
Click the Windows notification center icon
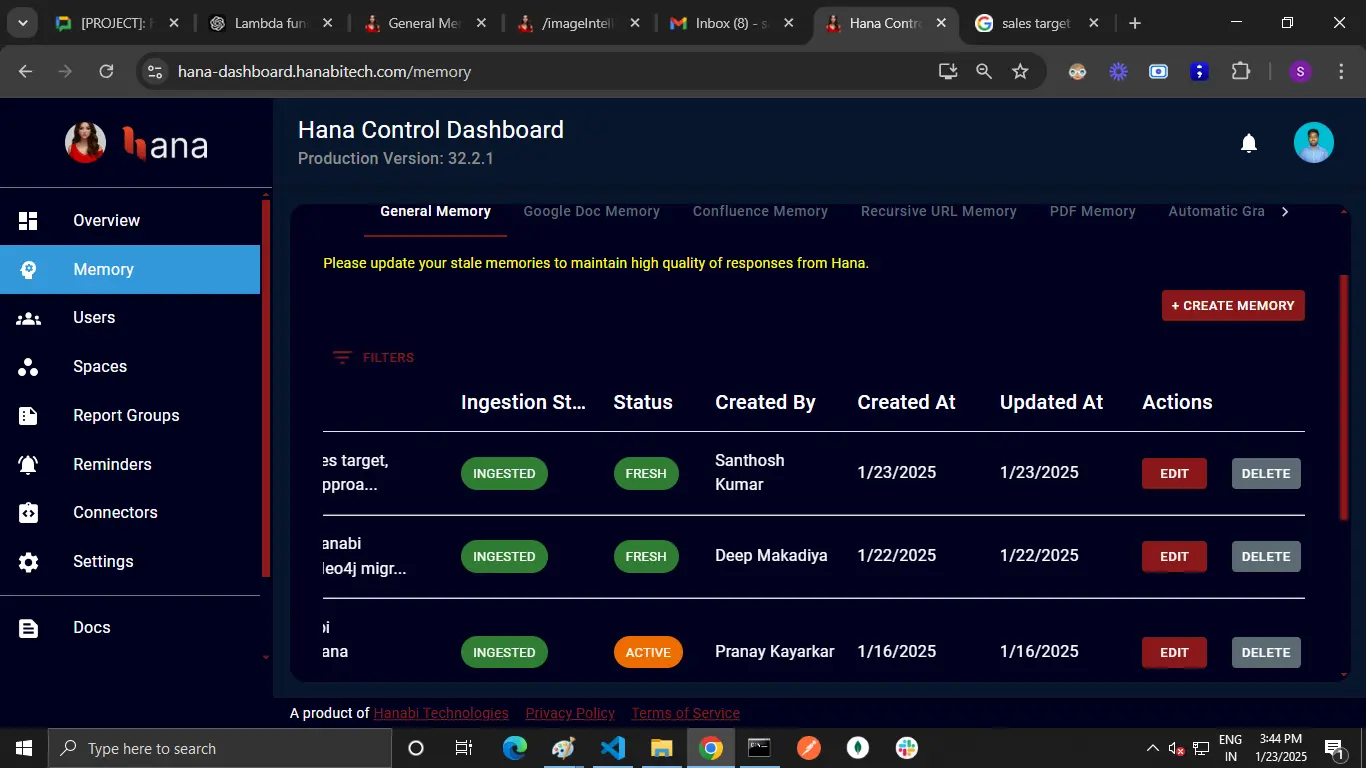coord(1333,748)
